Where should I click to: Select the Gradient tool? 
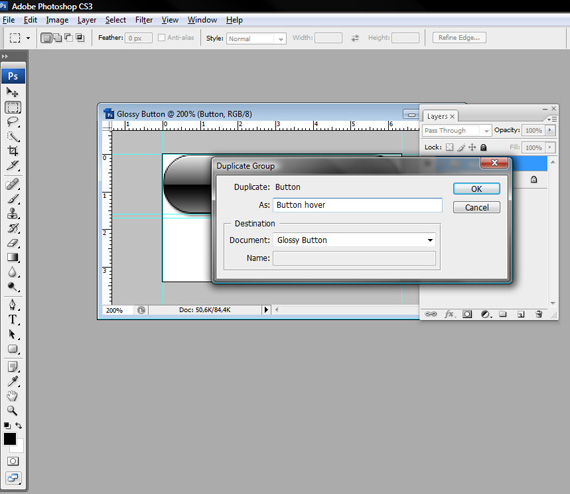pos(13,257)
